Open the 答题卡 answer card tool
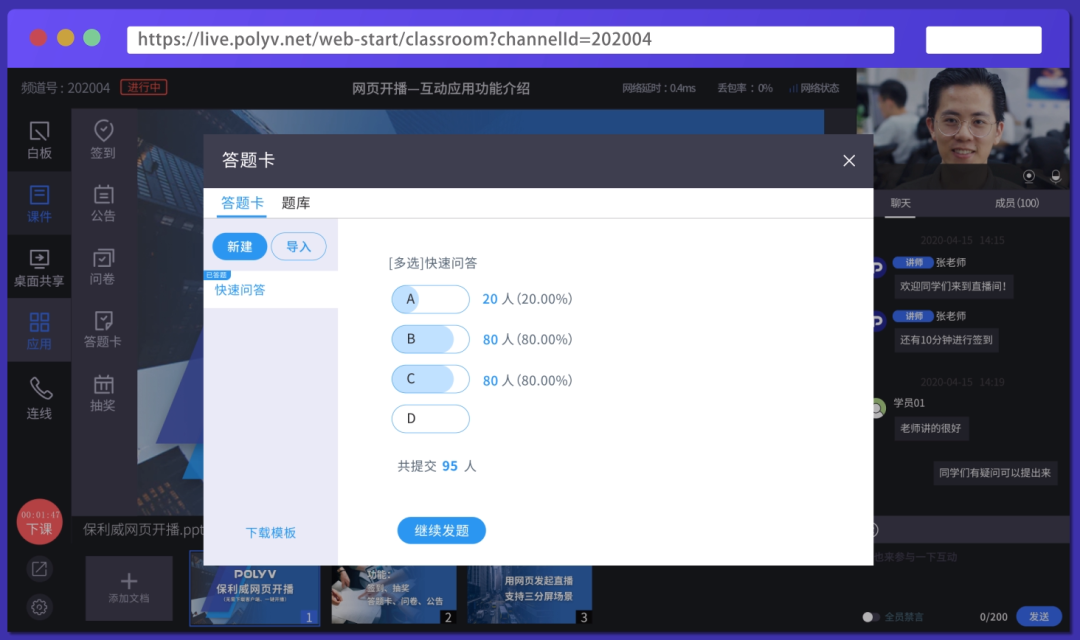This screenshot has height=640, width=1080. [101, 330]
